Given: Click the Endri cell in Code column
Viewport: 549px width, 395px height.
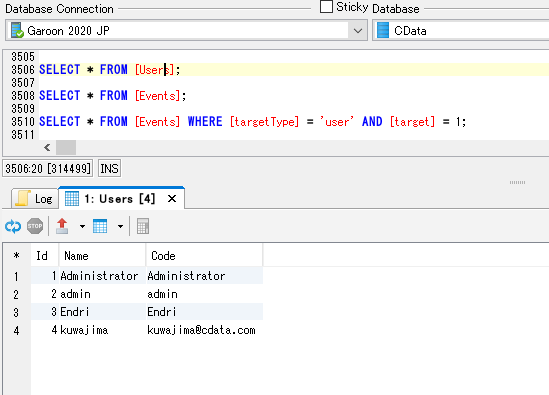Looking at the screenshot, I should coord(204,312).
